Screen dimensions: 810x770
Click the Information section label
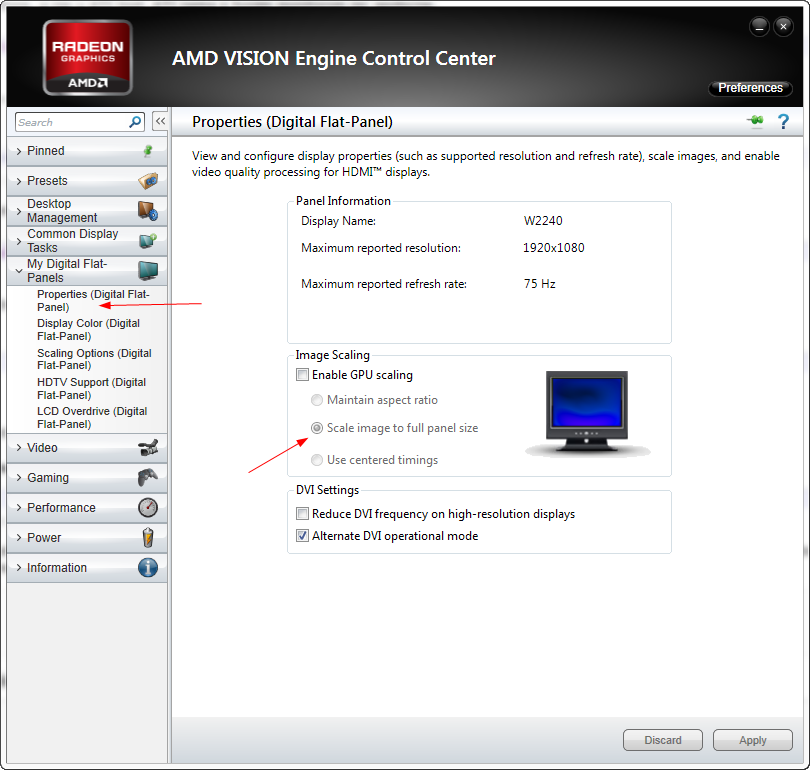[57, 568]
